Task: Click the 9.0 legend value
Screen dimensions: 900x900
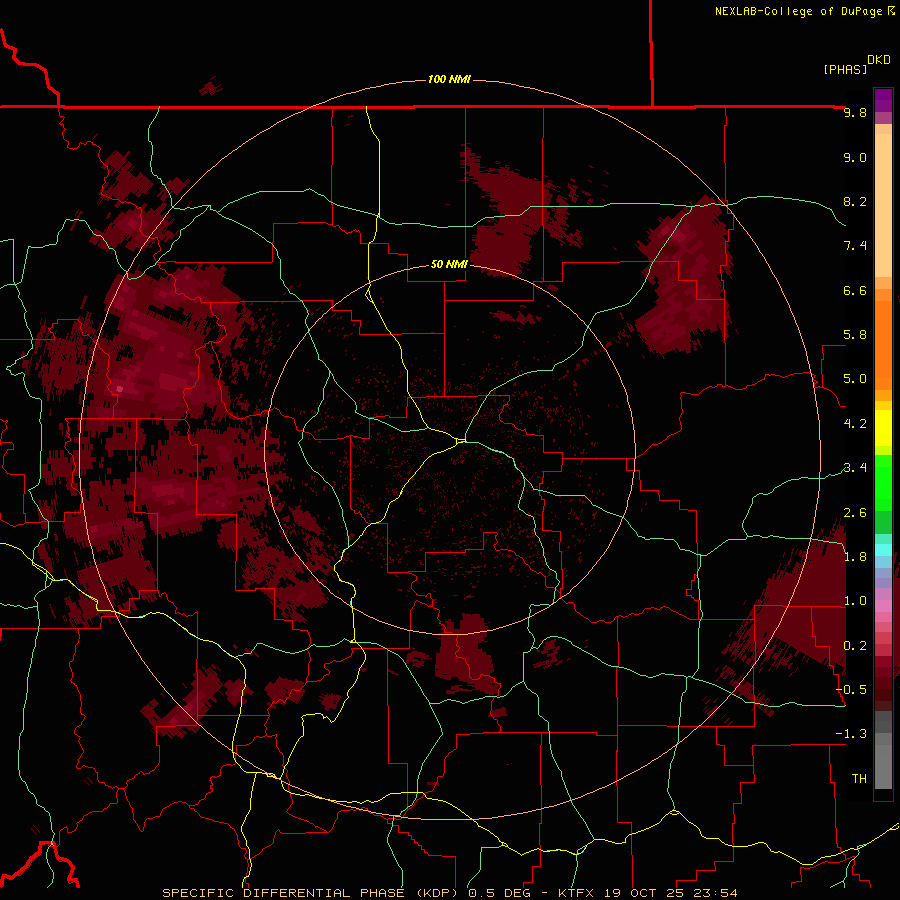Action: [x=855, y=157]
